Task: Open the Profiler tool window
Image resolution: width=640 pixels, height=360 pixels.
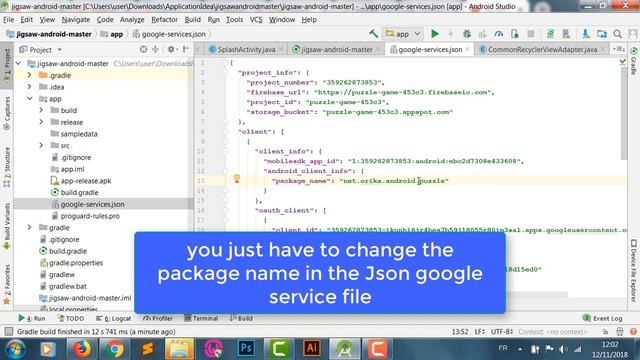Action: coord(158,318)
